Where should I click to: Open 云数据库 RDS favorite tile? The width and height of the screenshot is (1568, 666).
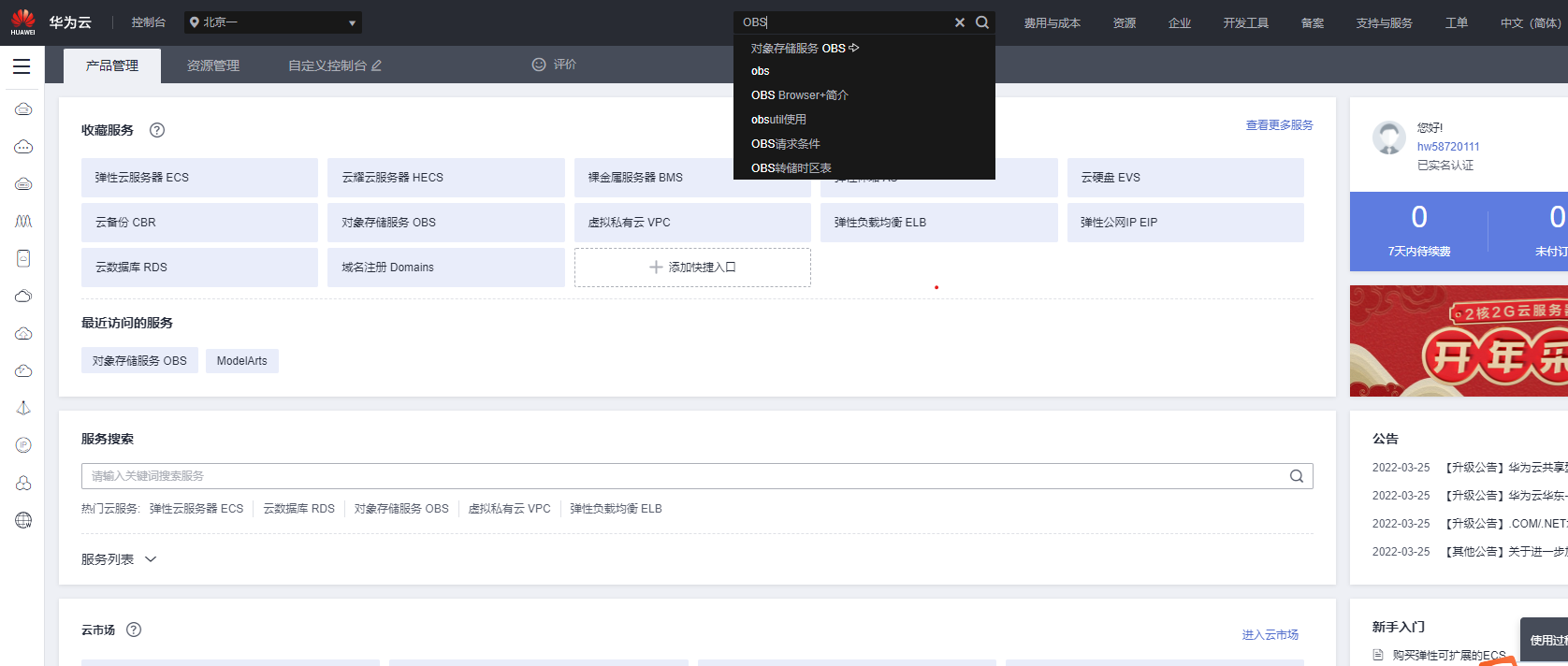pyautogui.click(x=199, y=268)
